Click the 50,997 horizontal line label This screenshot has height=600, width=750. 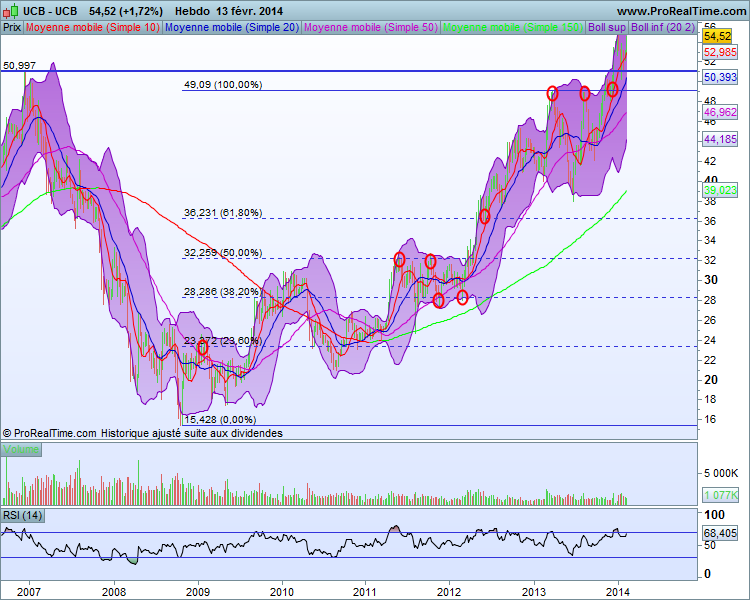(x=19, y=66)
